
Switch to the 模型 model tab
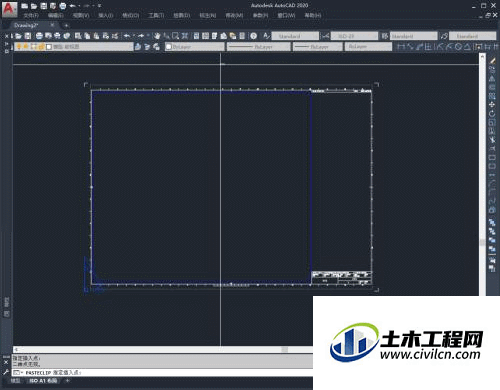15,380
